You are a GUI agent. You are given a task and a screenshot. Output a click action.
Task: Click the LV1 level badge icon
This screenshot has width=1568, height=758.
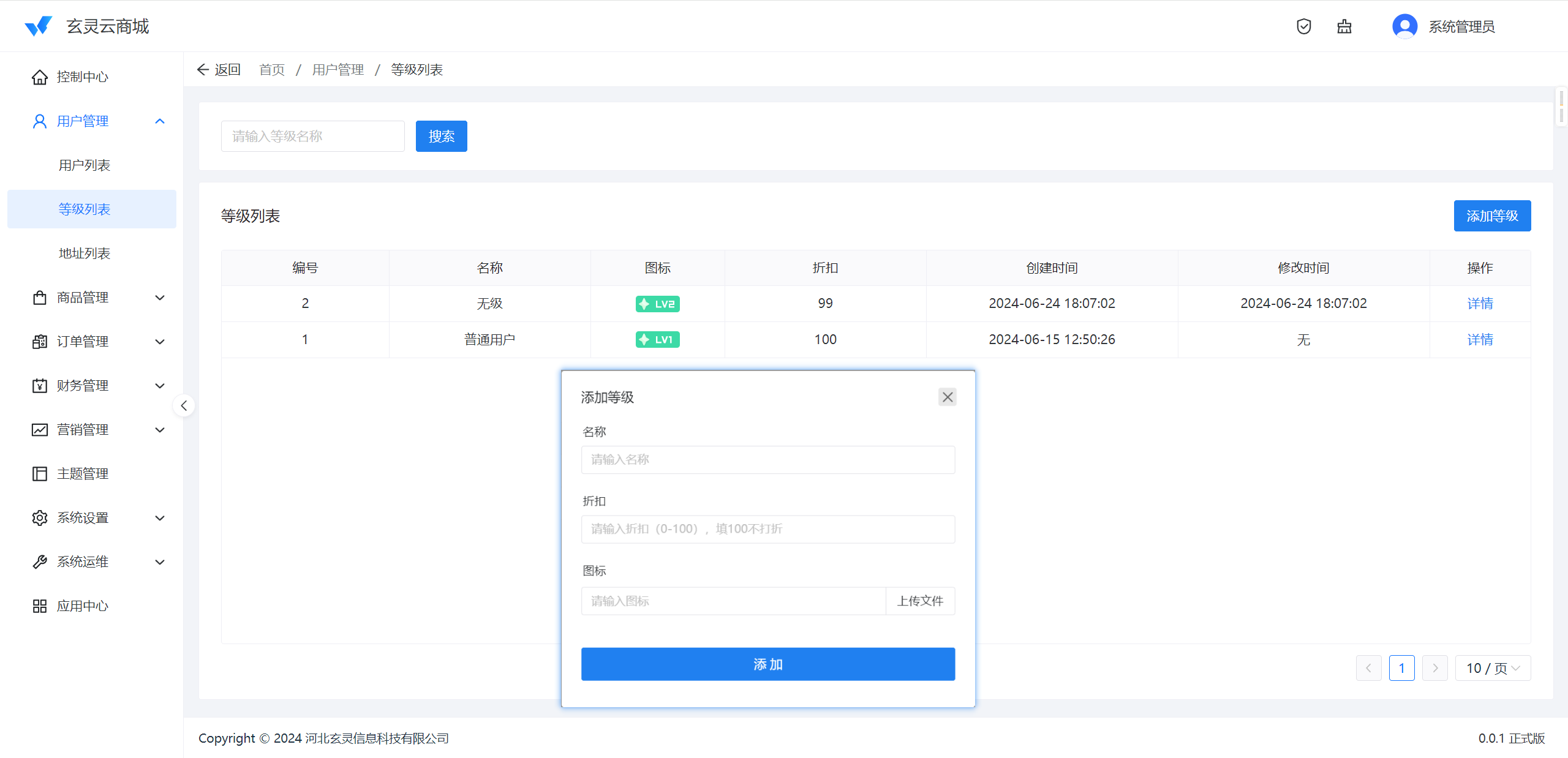(x=657, y=339)
